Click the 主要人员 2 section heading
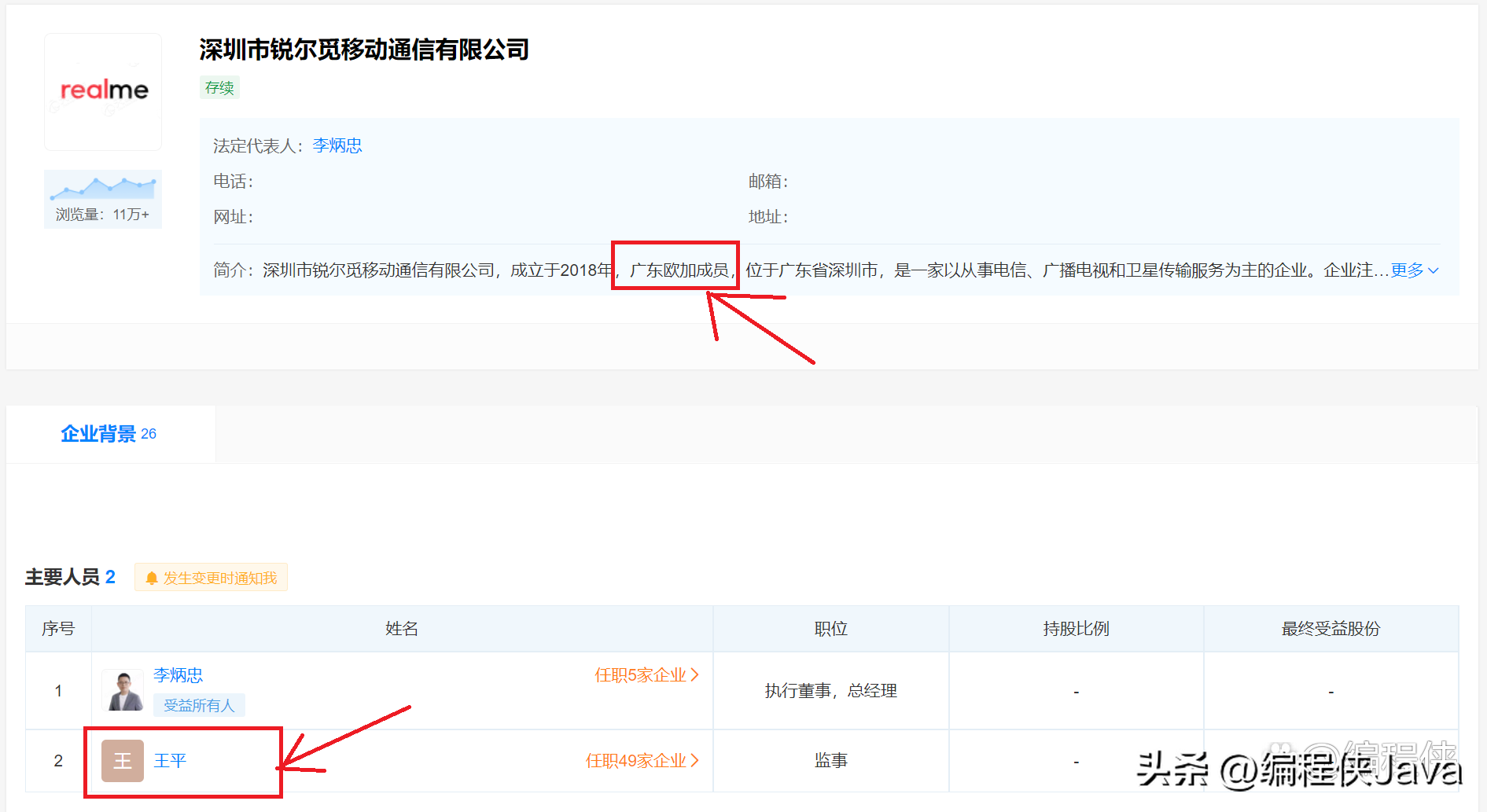This screenshot has width=1487, height=812. pos(71,578)
